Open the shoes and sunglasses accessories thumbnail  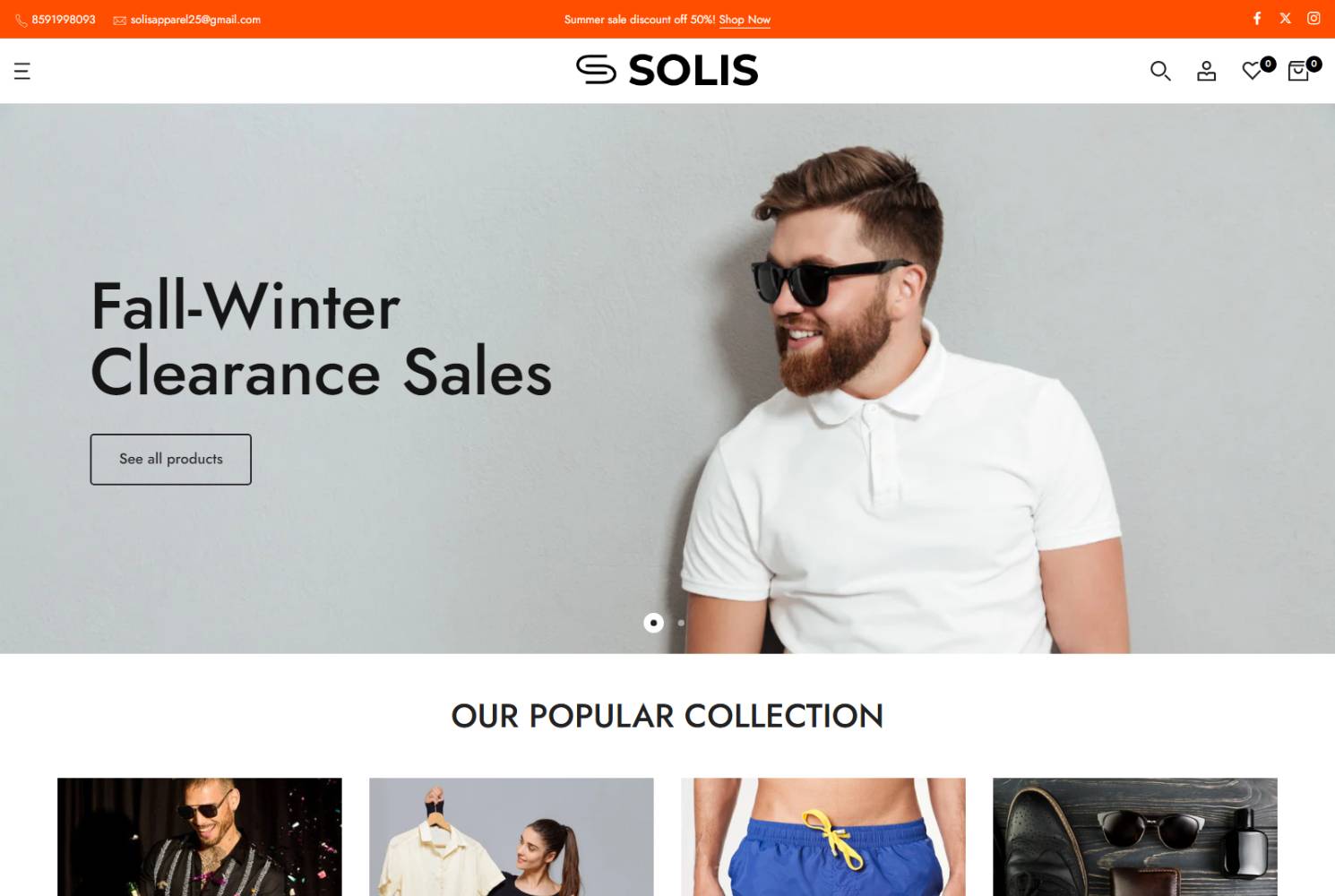1135,837
